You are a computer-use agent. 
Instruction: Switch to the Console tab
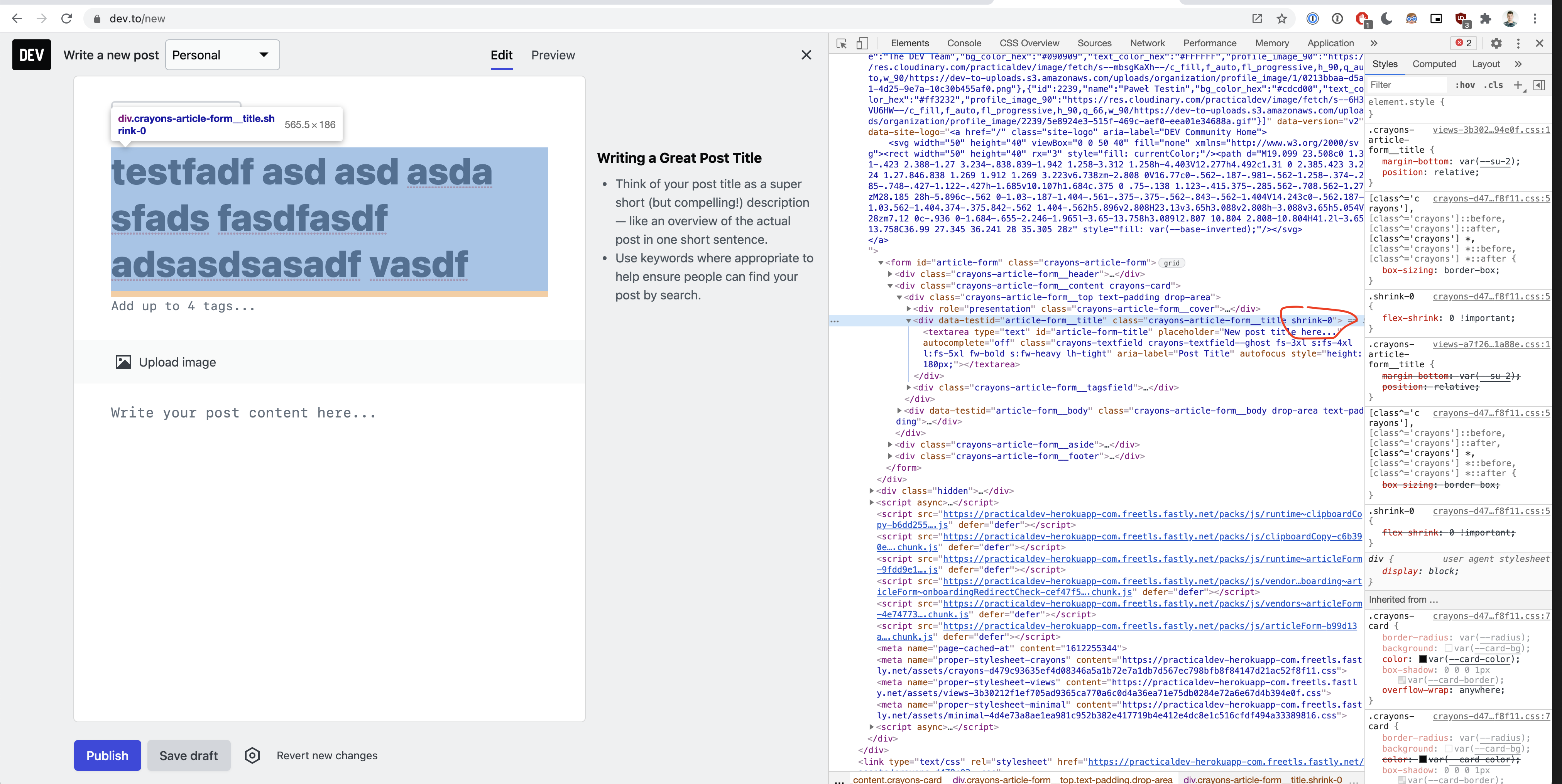[964, 43]
